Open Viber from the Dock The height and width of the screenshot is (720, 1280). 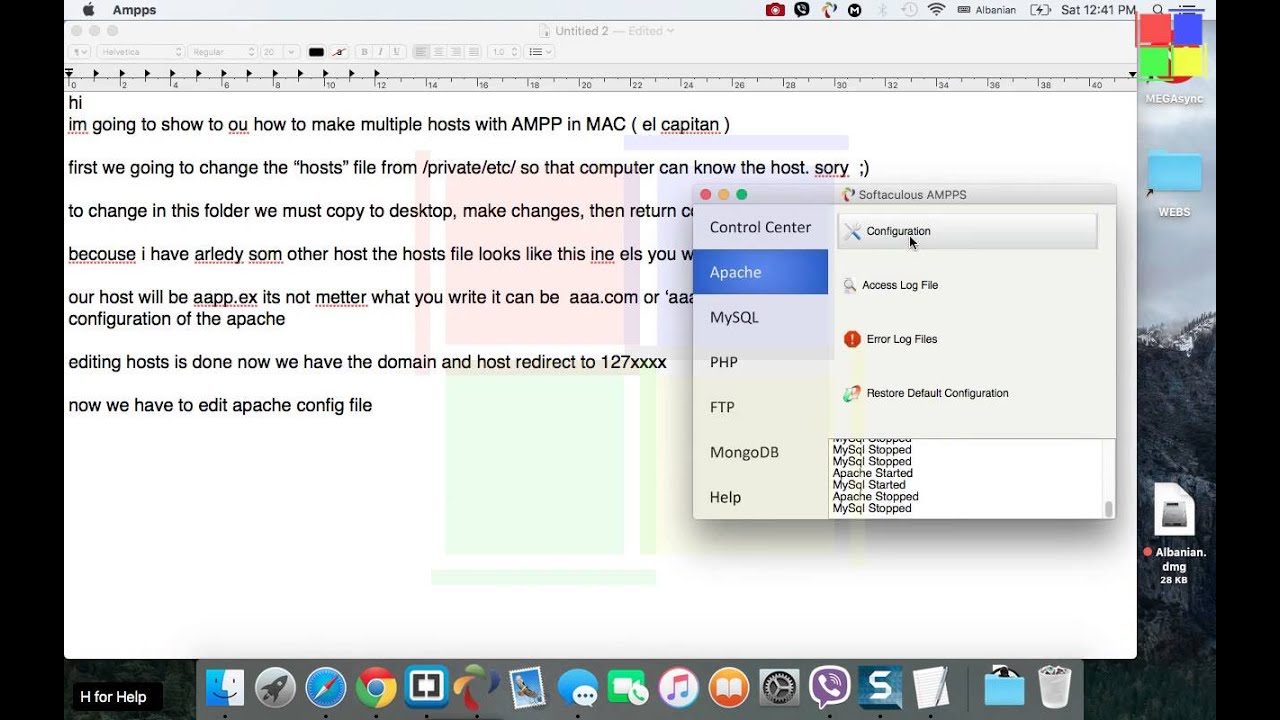(x=830, y=688)
